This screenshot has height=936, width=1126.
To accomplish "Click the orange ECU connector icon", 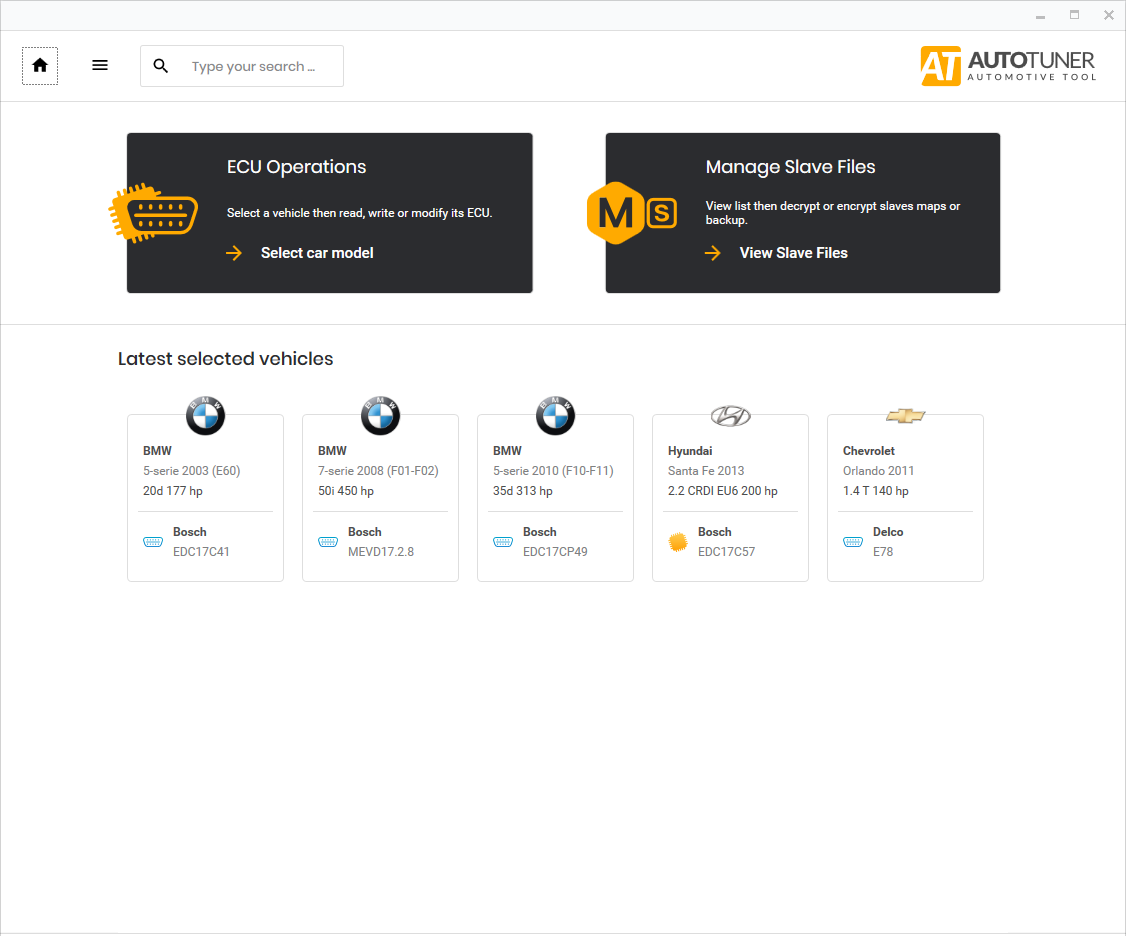I will point(153,213).
